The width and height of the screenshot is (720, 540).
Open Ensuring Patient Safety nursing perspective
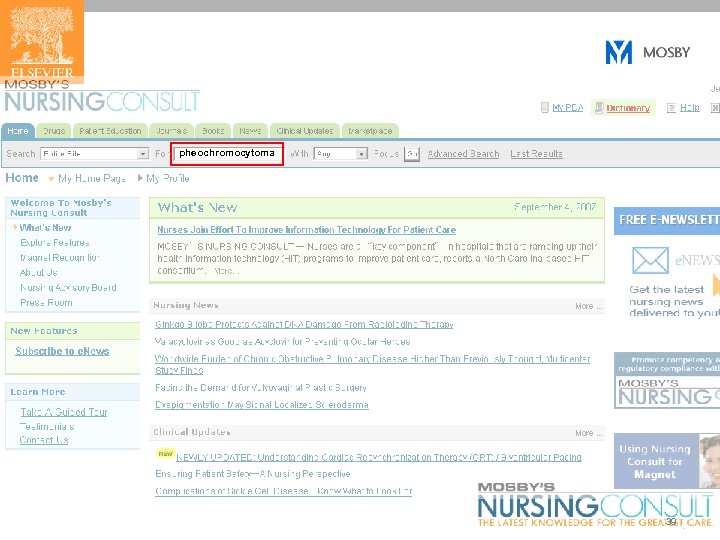[x=253, y=474]
